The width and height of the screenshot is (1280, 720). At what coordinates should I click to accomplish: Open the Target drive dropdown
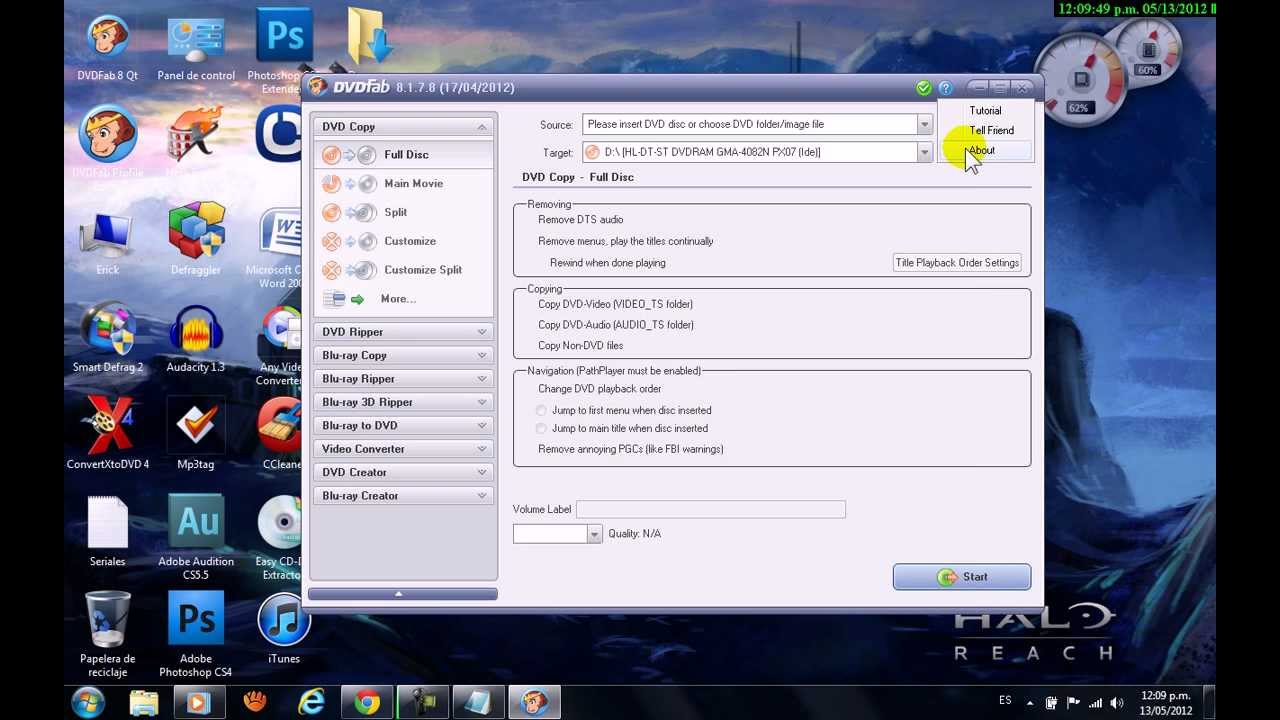pyautogui.click(x=924, y=153)
